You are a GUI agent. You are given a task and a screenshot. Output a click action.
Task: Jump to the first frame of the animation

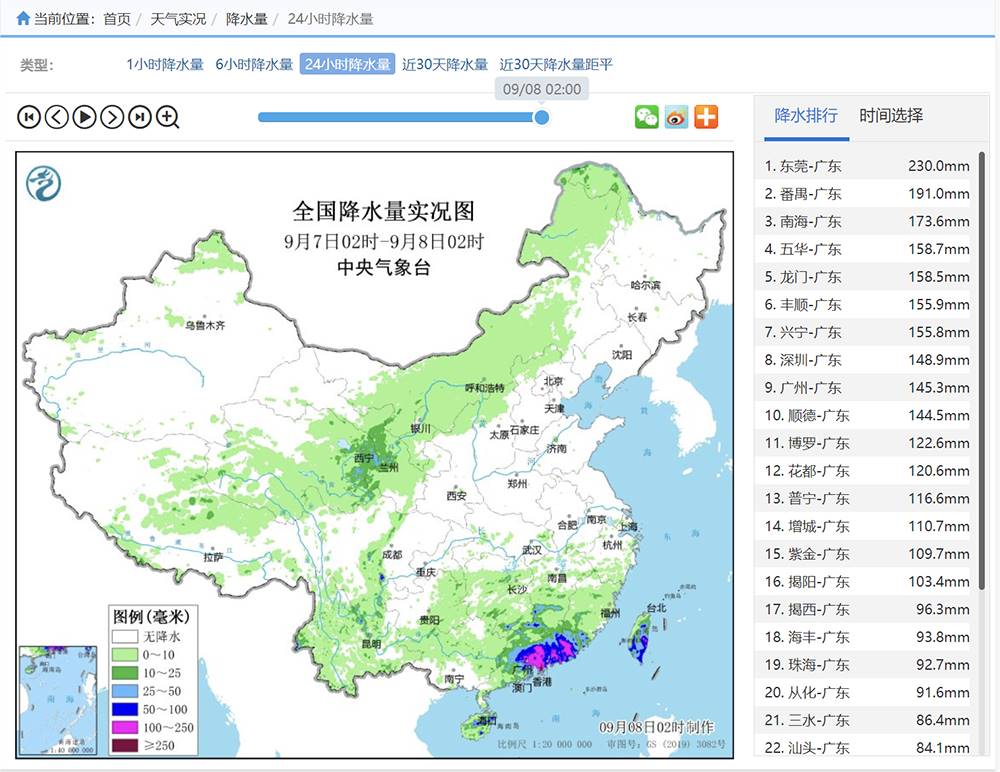[29, 117]
